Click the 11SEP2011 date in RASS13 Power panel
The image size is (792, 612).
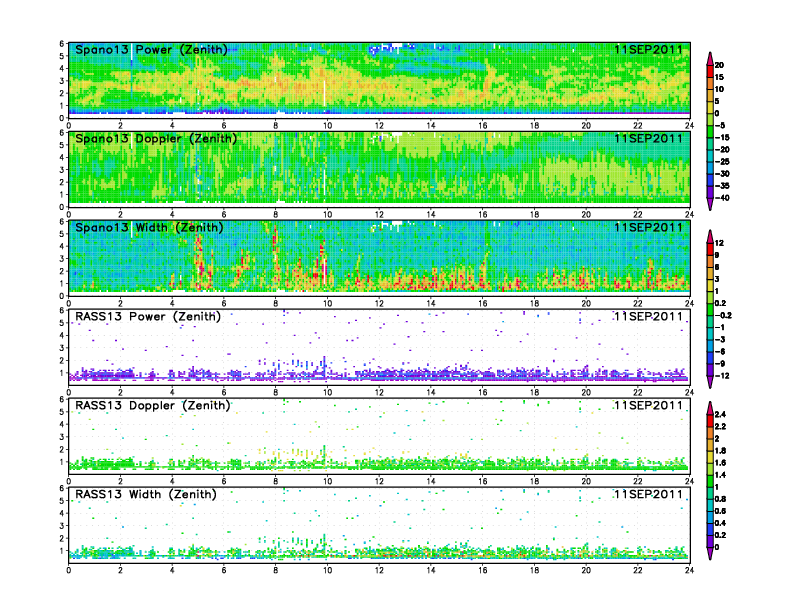[649, 317]
